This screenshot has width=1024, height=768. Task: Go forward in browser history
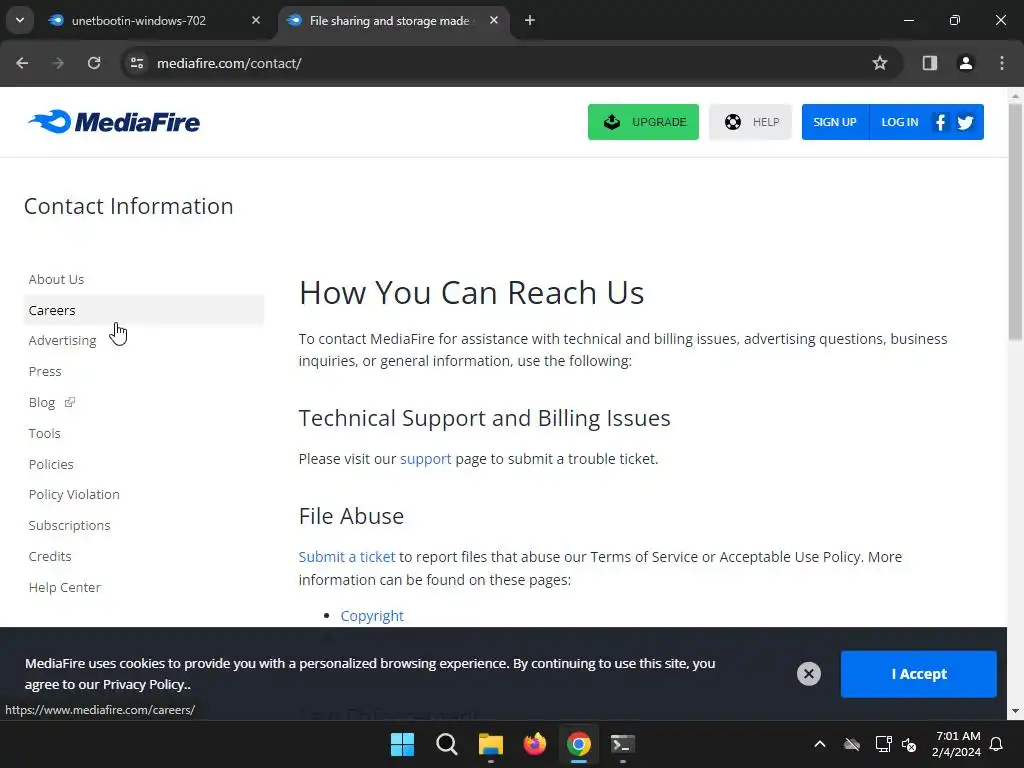tap(58, 63)
